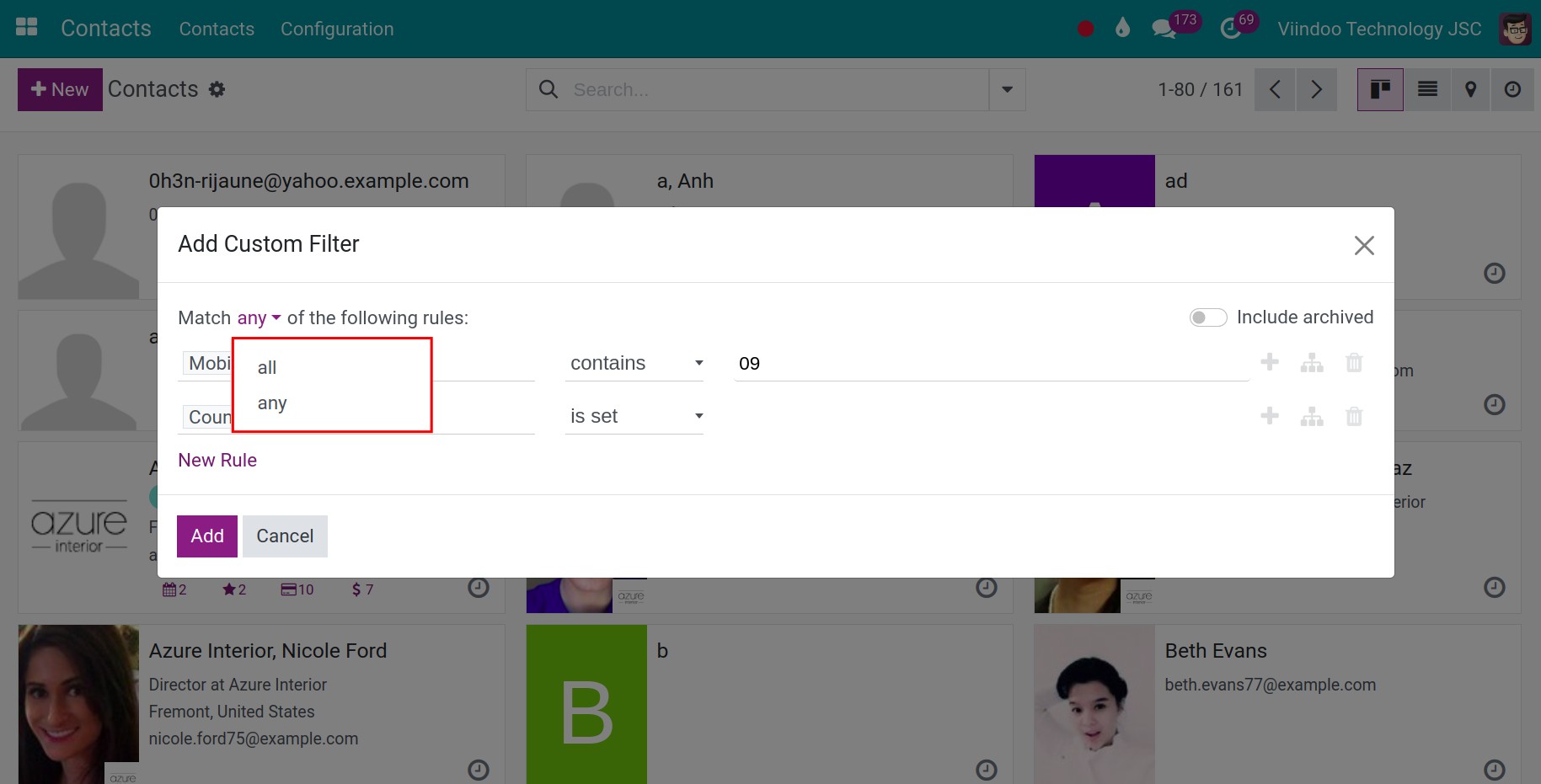Switch to list view
Screen dimensions: 1541x784
tap(1427, 89)
